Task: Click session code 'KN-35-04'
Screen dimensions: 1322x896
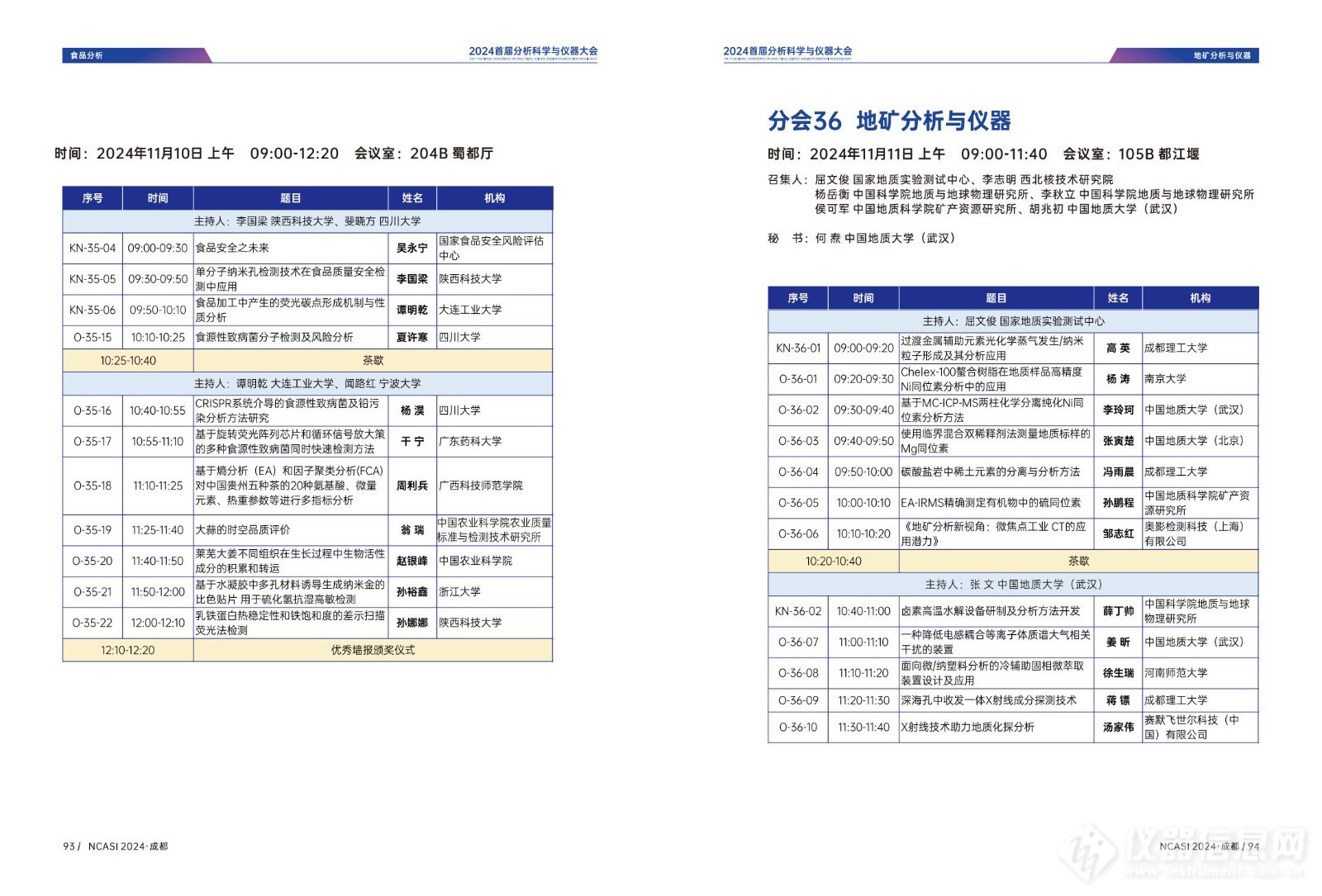Action: [93, 248]
